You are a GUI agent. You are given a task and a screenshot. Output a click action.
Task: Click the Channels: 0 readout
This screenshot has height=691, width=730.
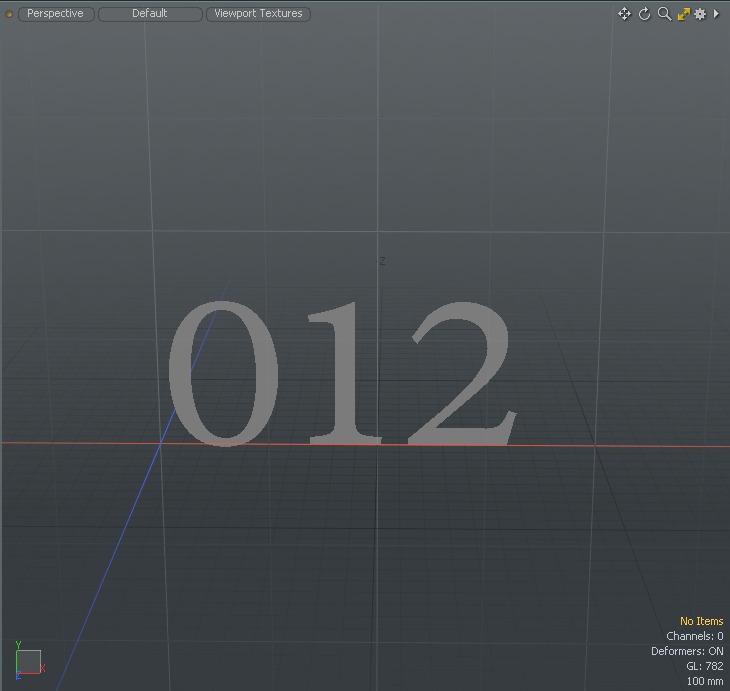click(x=694, y=636)
